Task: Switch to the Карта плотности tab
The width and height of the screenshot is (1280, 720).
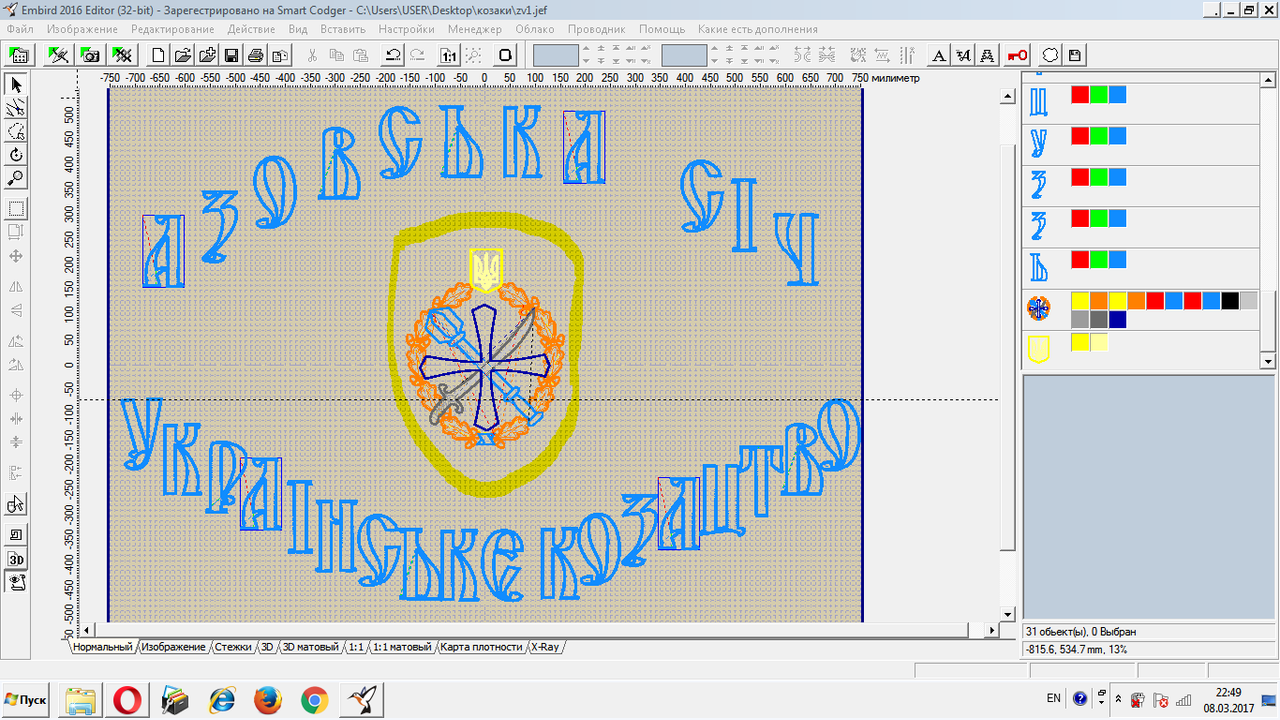Action: tap(481, 647)
